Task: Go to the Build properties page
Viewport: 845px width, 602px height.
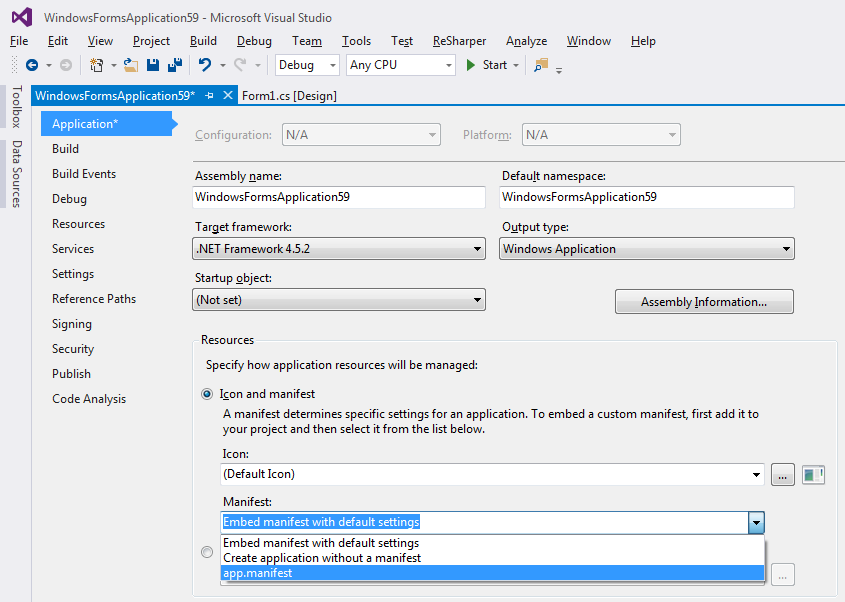Action: click(x=65, y=149)
